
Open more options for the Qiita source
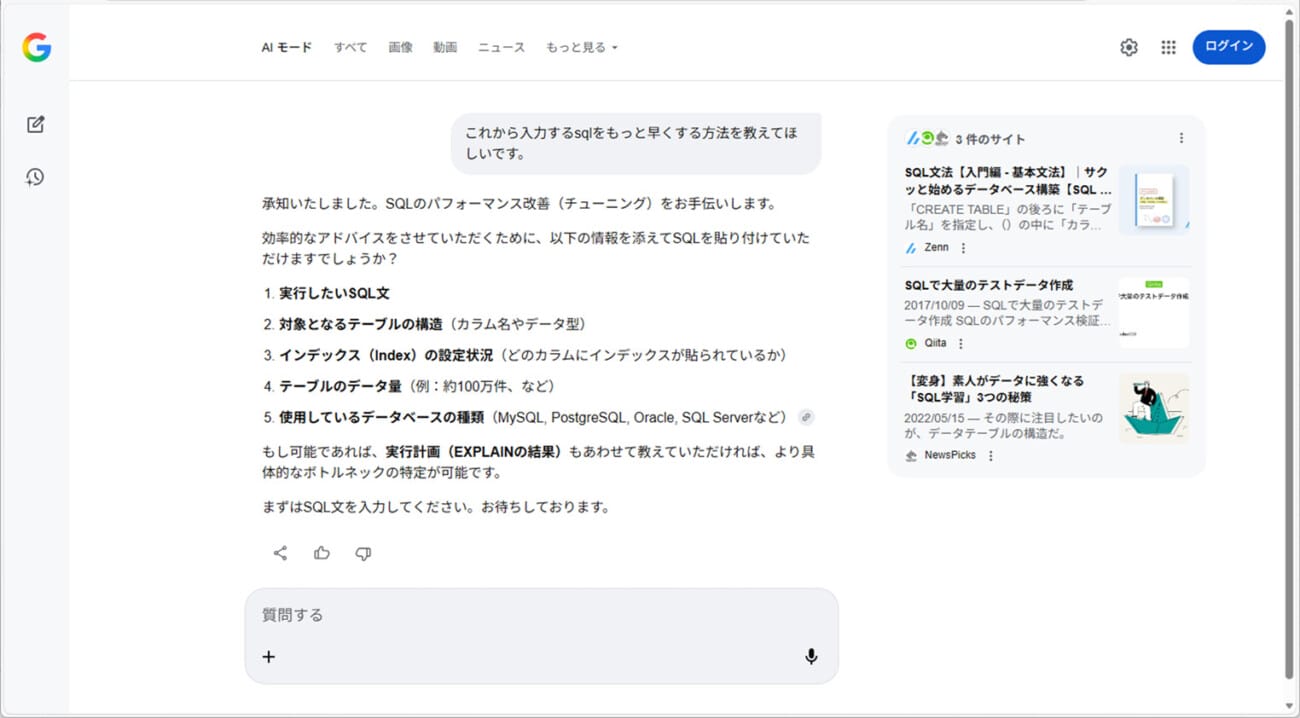coord(961,343)
